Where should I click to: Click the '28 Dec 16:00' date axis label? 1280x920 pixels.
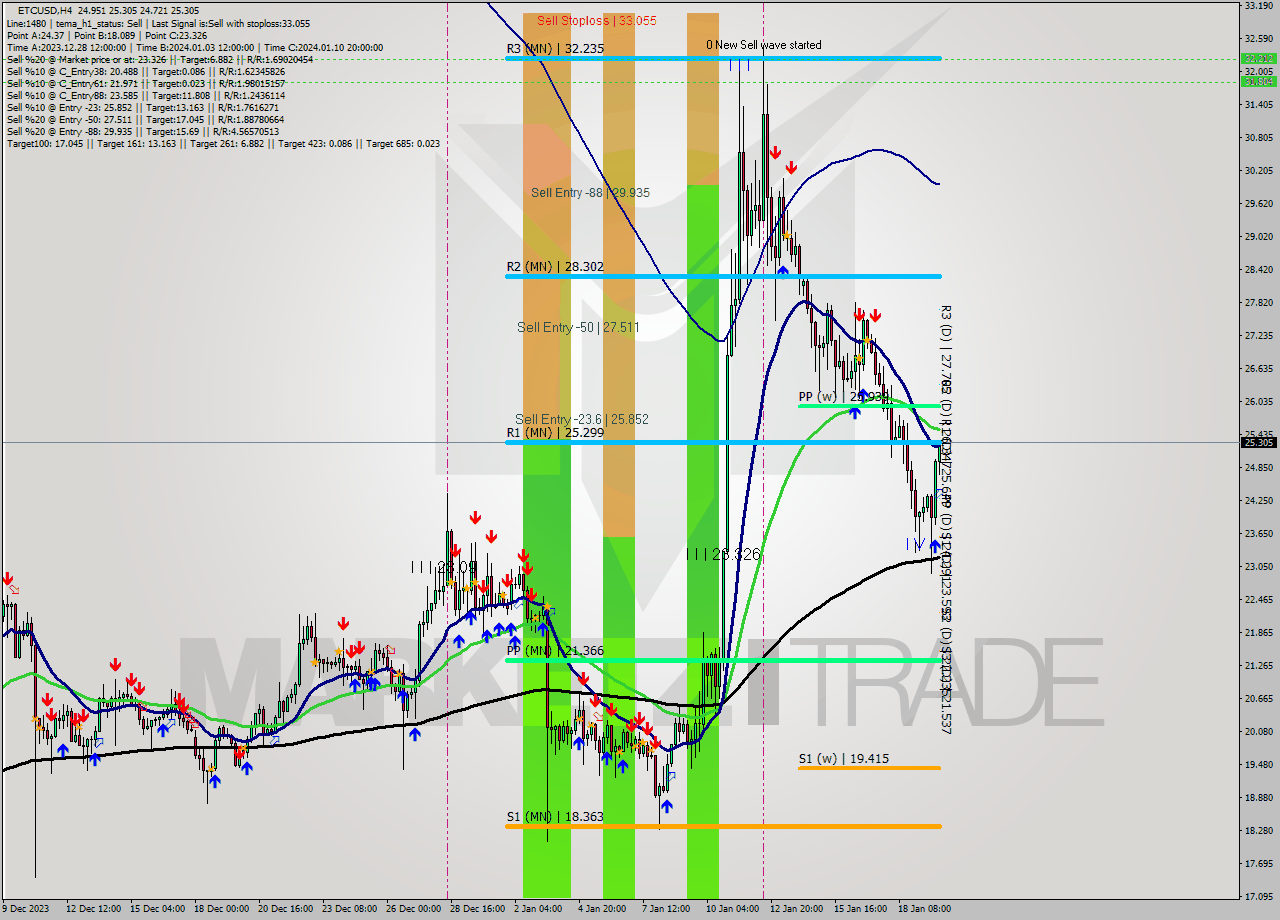coord(477,909)
